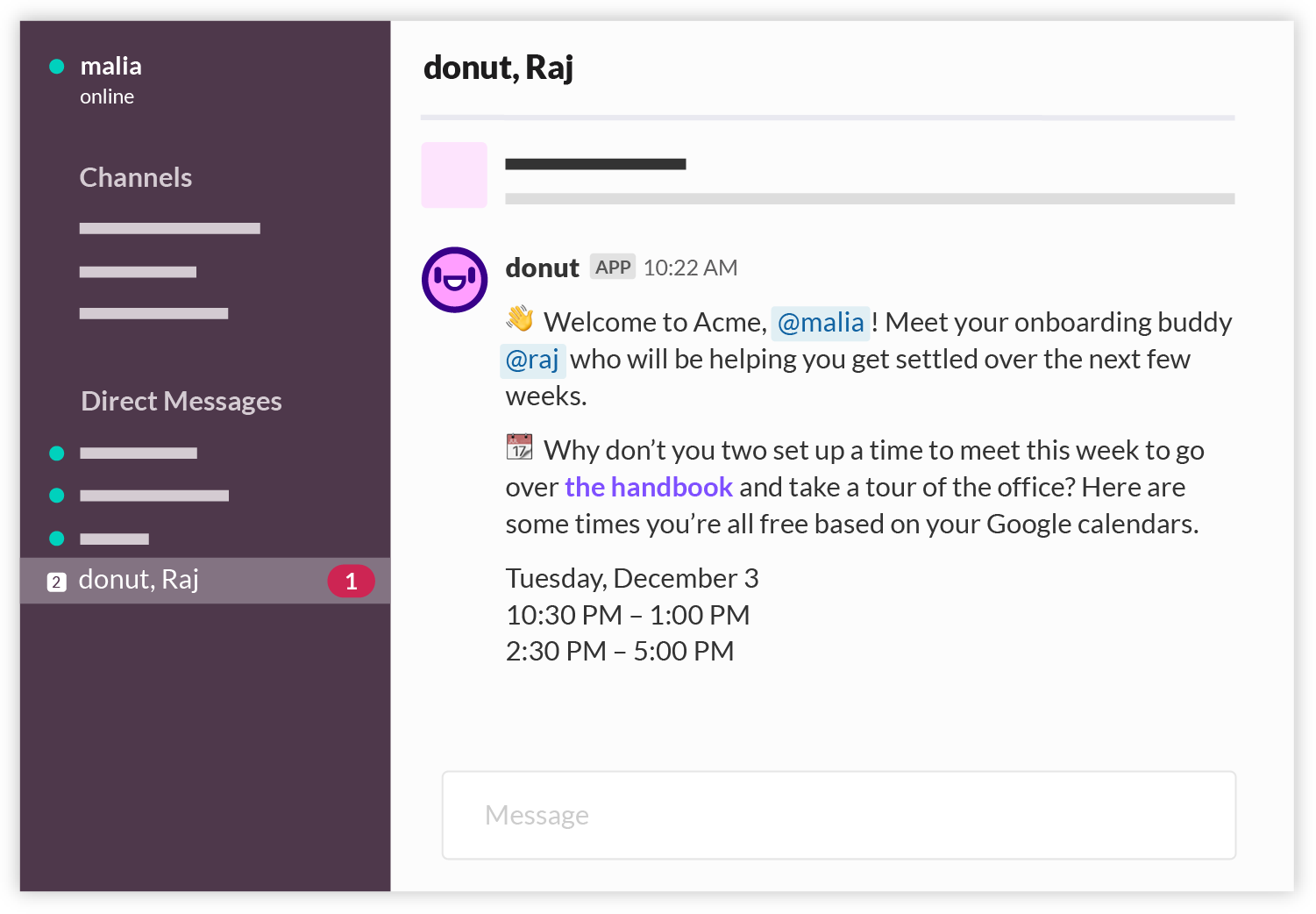Click the group count icon beside donut, Raj
The image size is (1316, 914).
tap(57, 582)
